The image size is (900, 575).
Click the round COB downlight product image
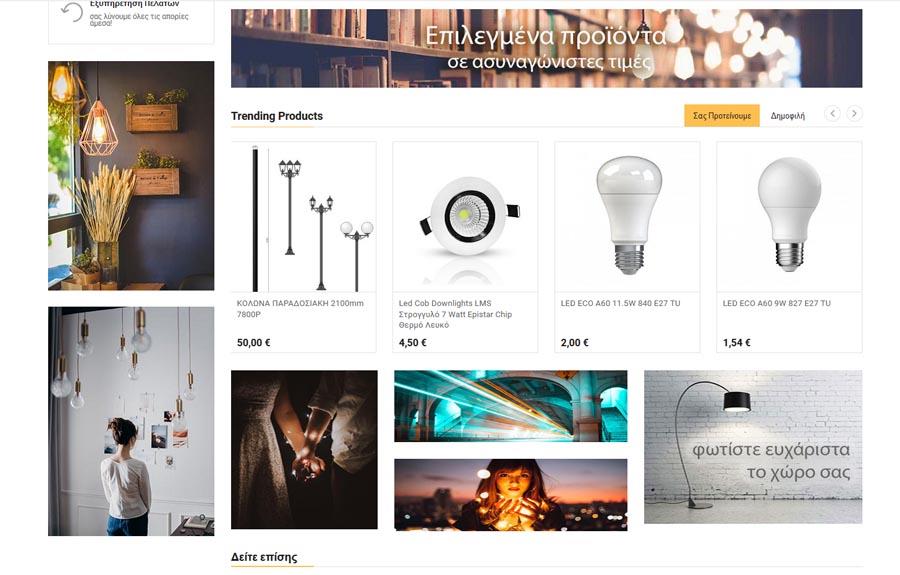(465, 217)
